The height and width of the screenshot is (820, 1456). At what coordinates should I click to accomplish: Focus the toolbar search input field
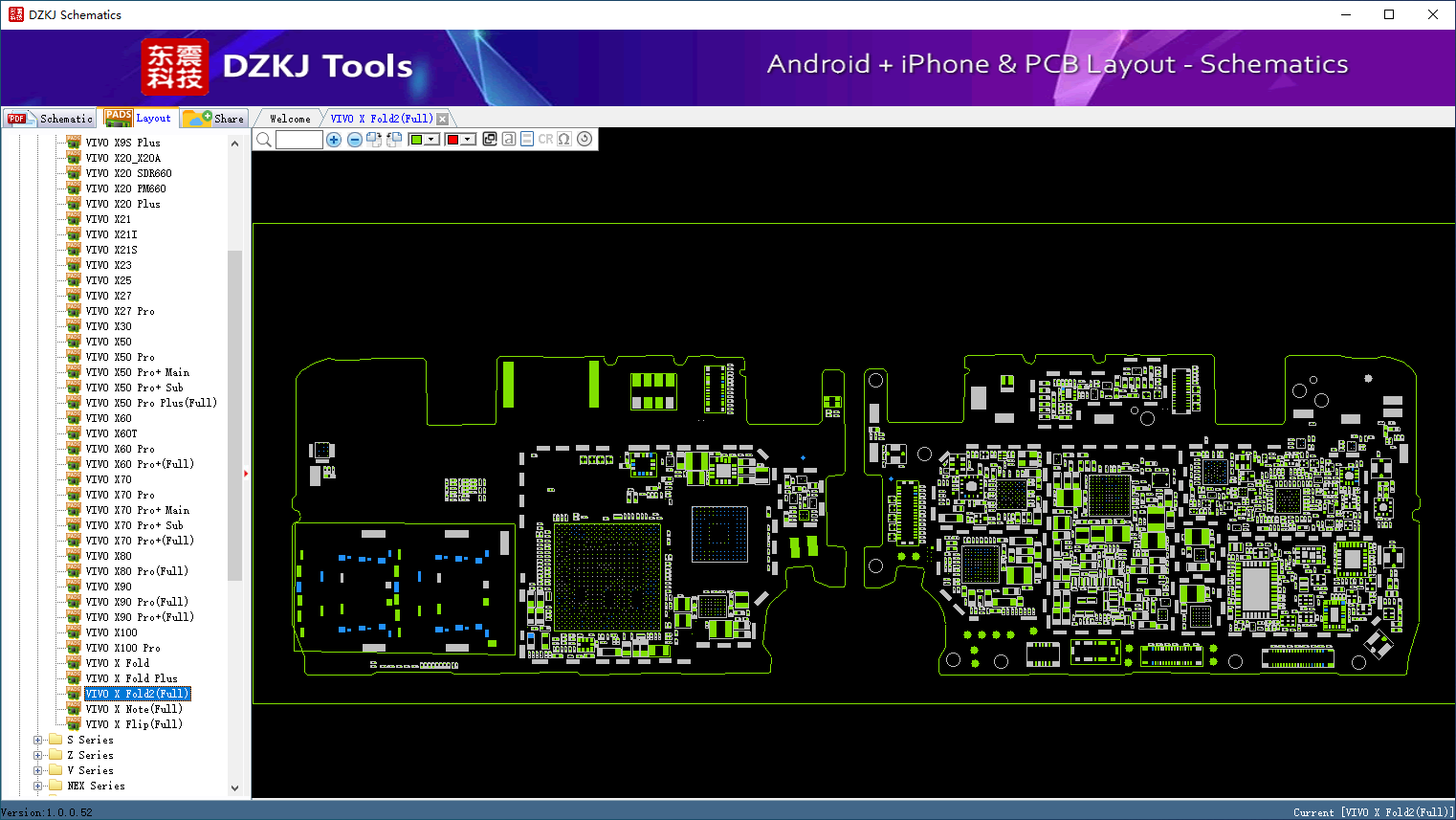pos(299,140)
